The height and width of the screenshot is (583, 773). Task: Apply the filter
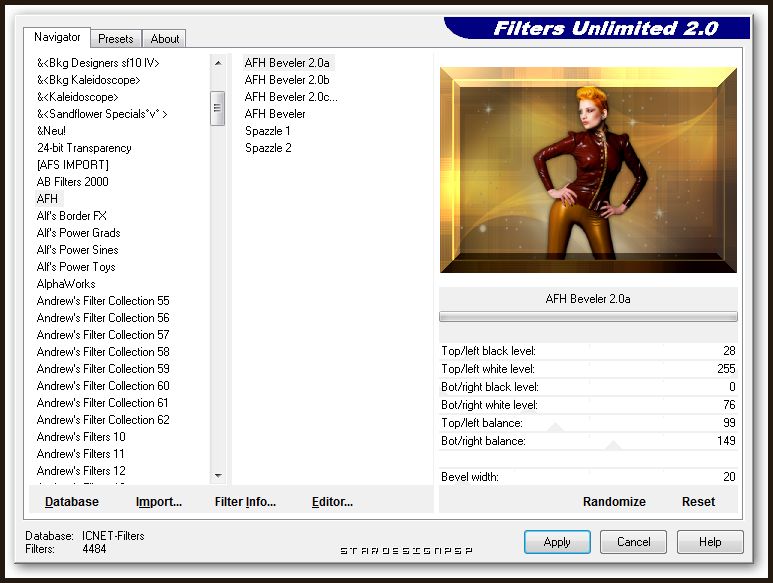(557, 542)
